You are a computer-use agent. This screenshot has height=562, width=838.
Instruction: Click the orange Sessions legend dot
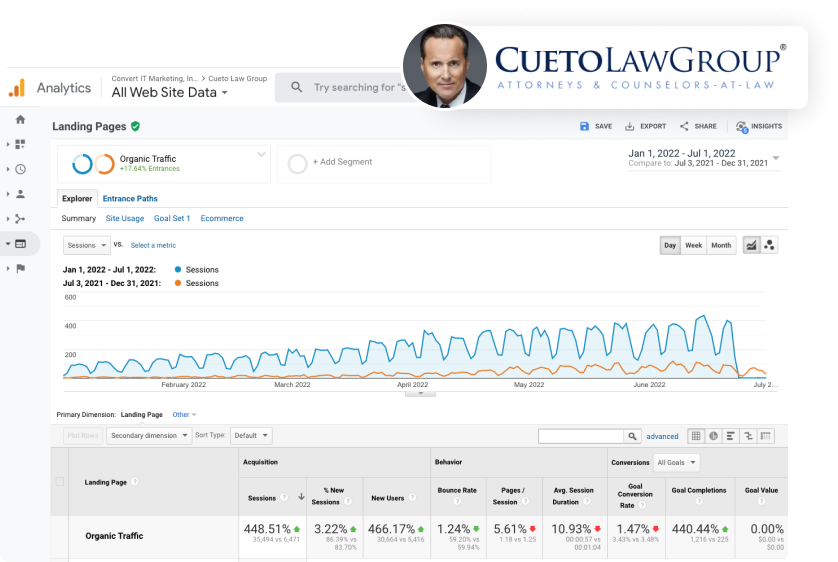pyautogui.click(x=178, y=283)
